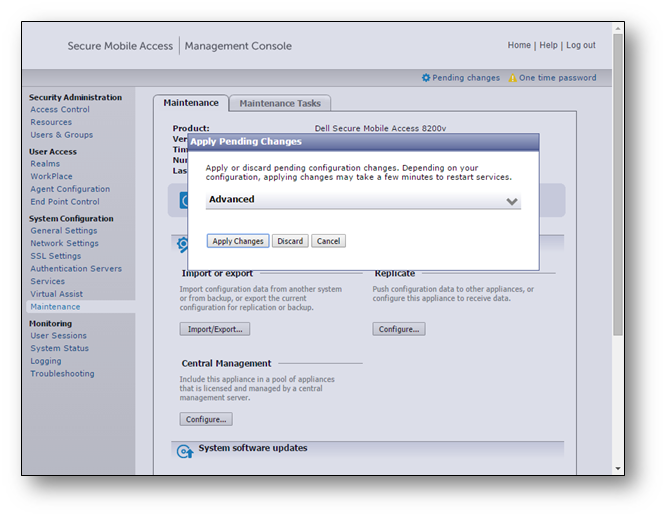Open the Troubleshooting page
667x518 pixels.
point(62,374)
